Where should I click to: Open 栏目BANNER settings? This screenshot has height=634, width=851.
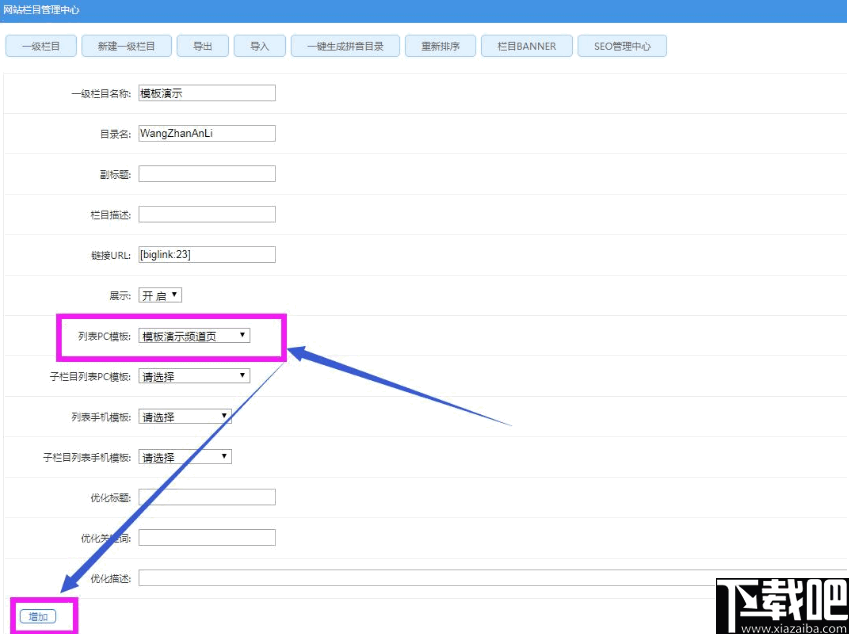526,45
